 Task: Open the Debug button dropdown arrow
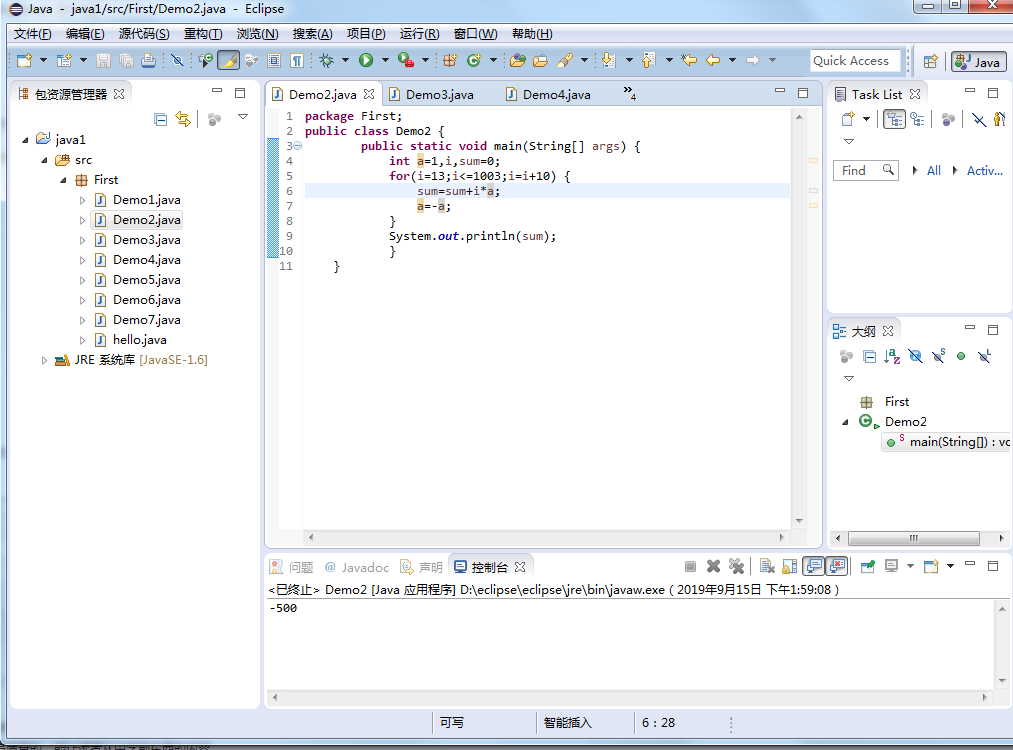[x=345, y=60]
